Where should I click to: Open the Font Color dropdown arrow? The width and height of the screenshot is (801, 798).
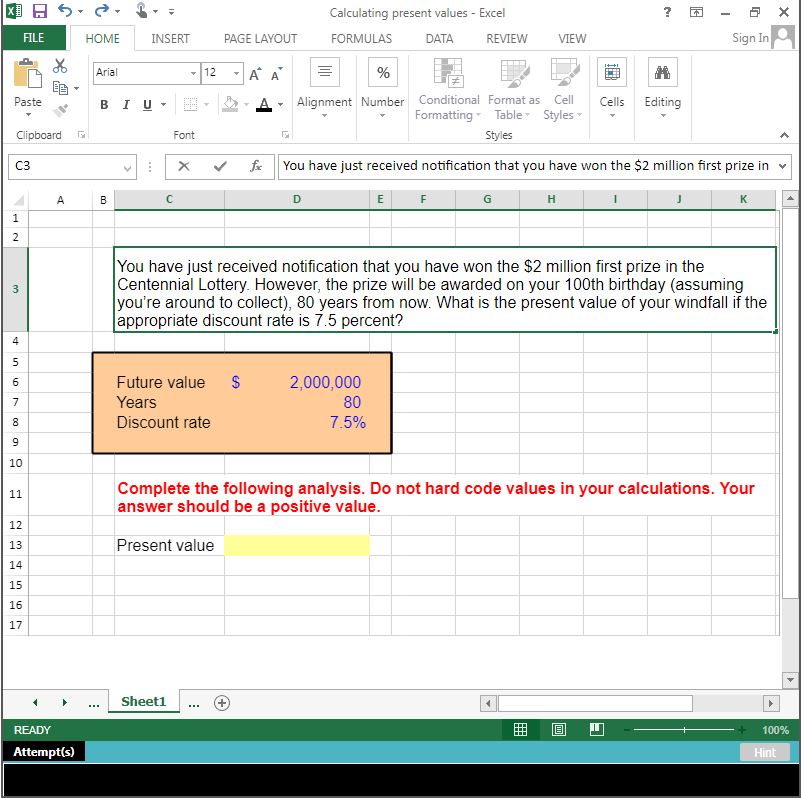[x=281, y=104]
